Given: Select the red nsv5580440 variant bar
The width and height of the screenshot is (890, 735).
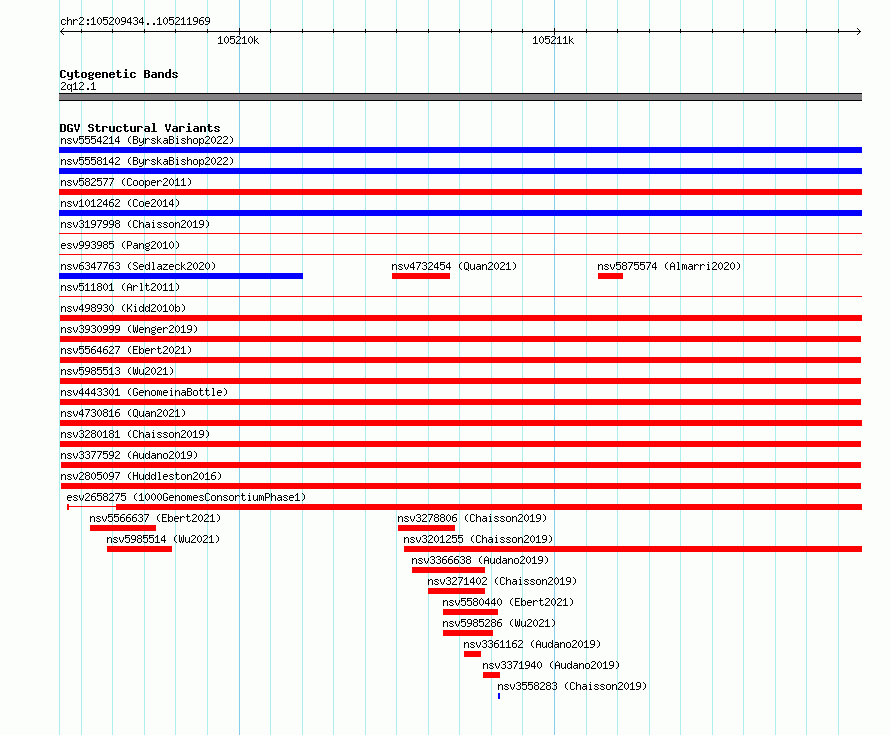Looking at the screenshot, I should (x=471, y=612).
